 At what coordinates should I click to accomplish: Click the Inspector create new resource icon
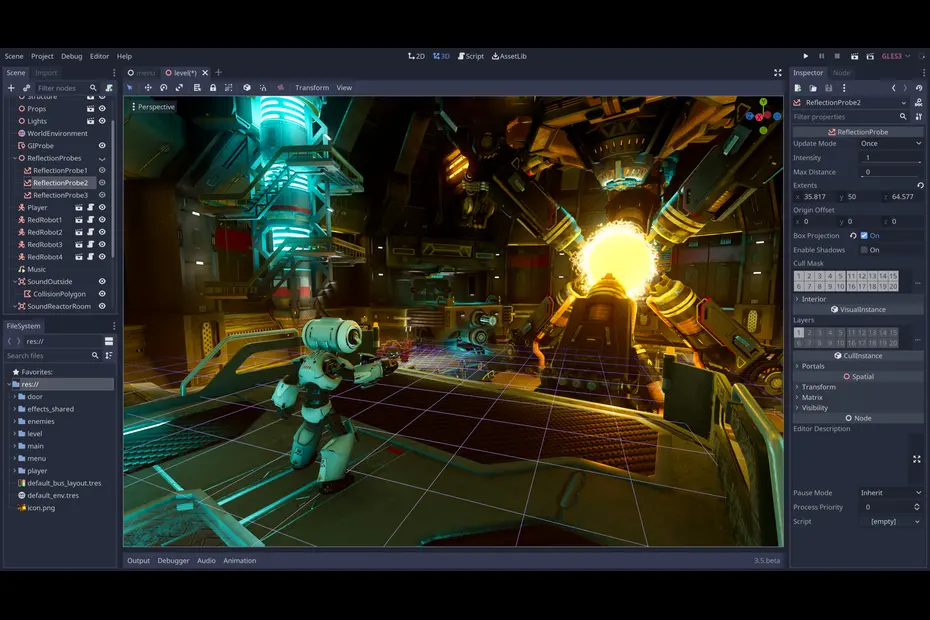pos(798,88)
